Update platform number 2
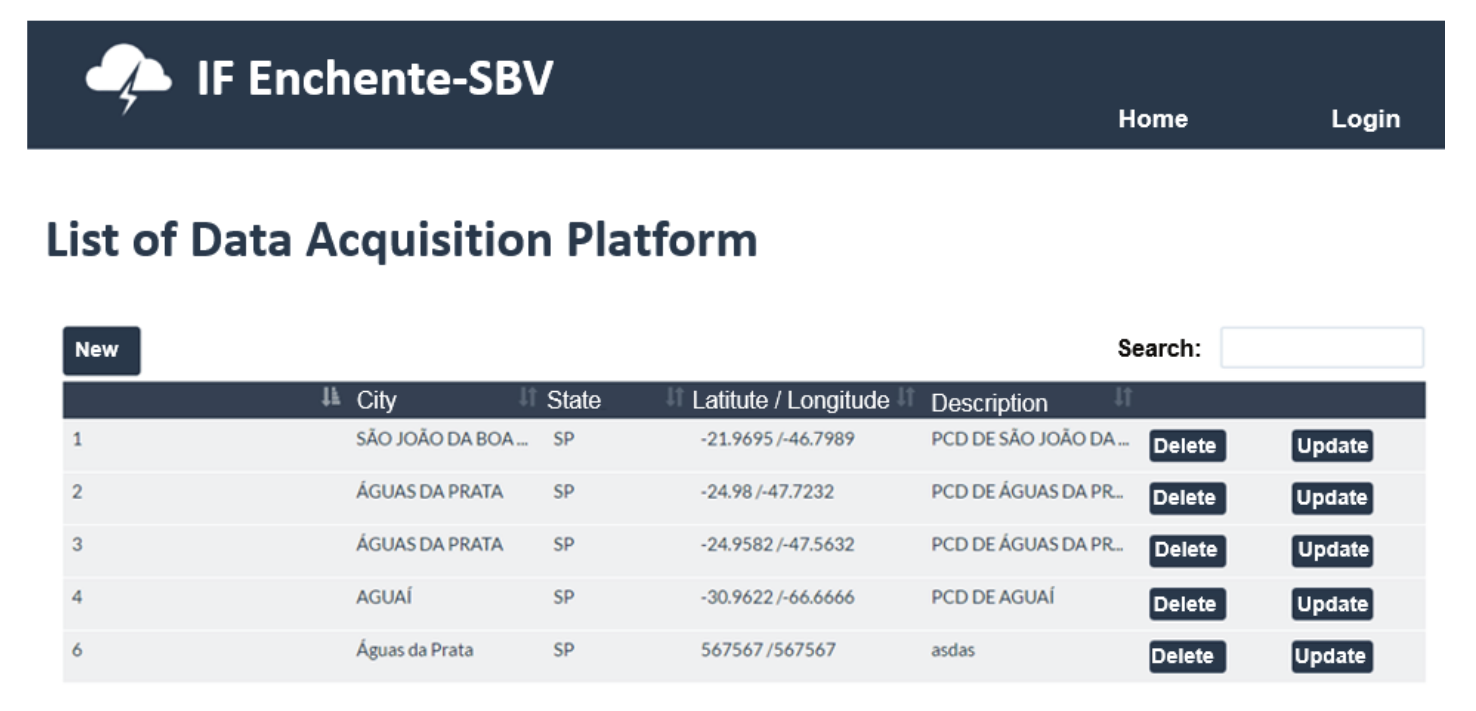The image size is (1476, 711). tap(1331, 498)
